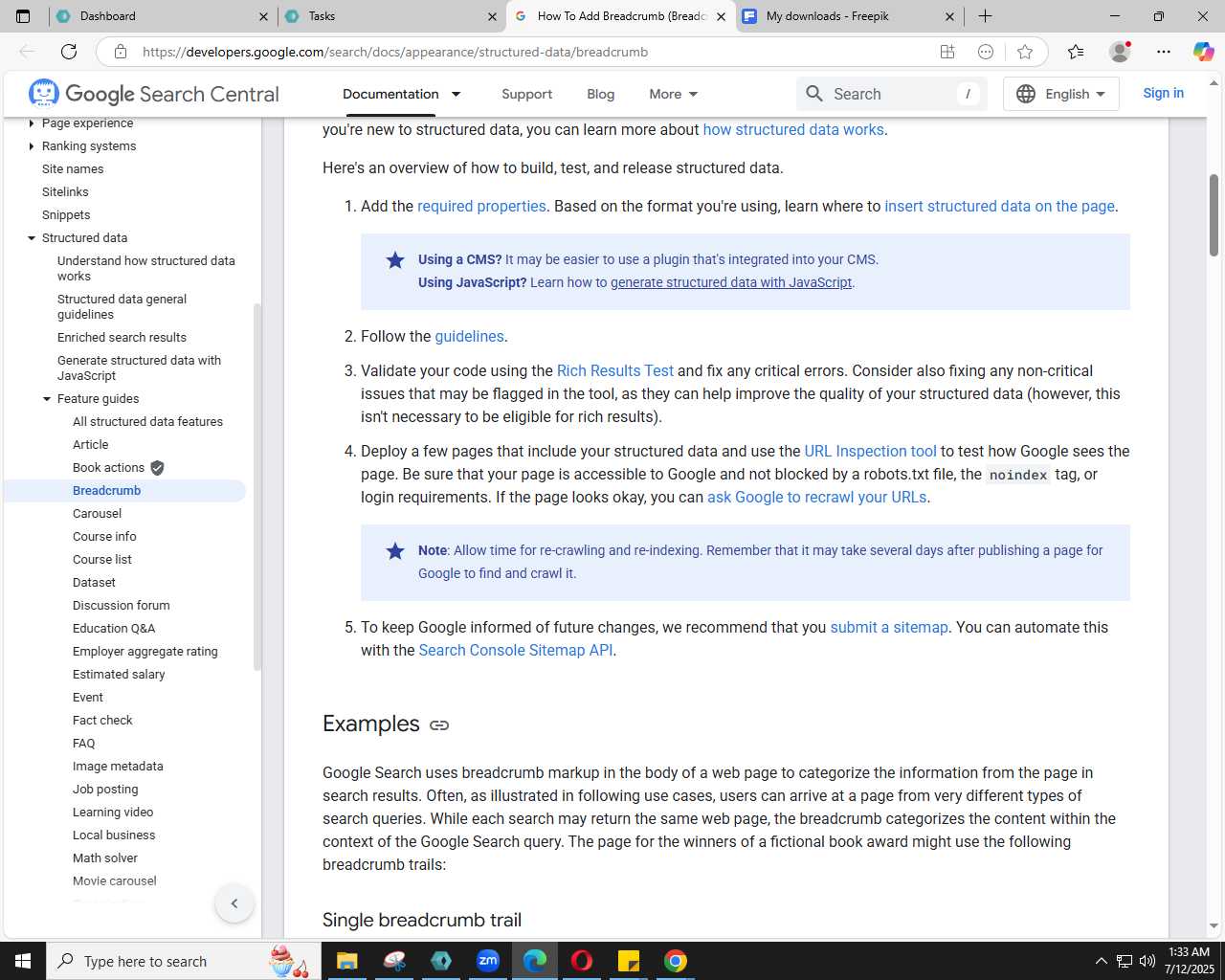The image size is (1225, 980).
Task: Open tab actions menu icon
Action: 23,16
